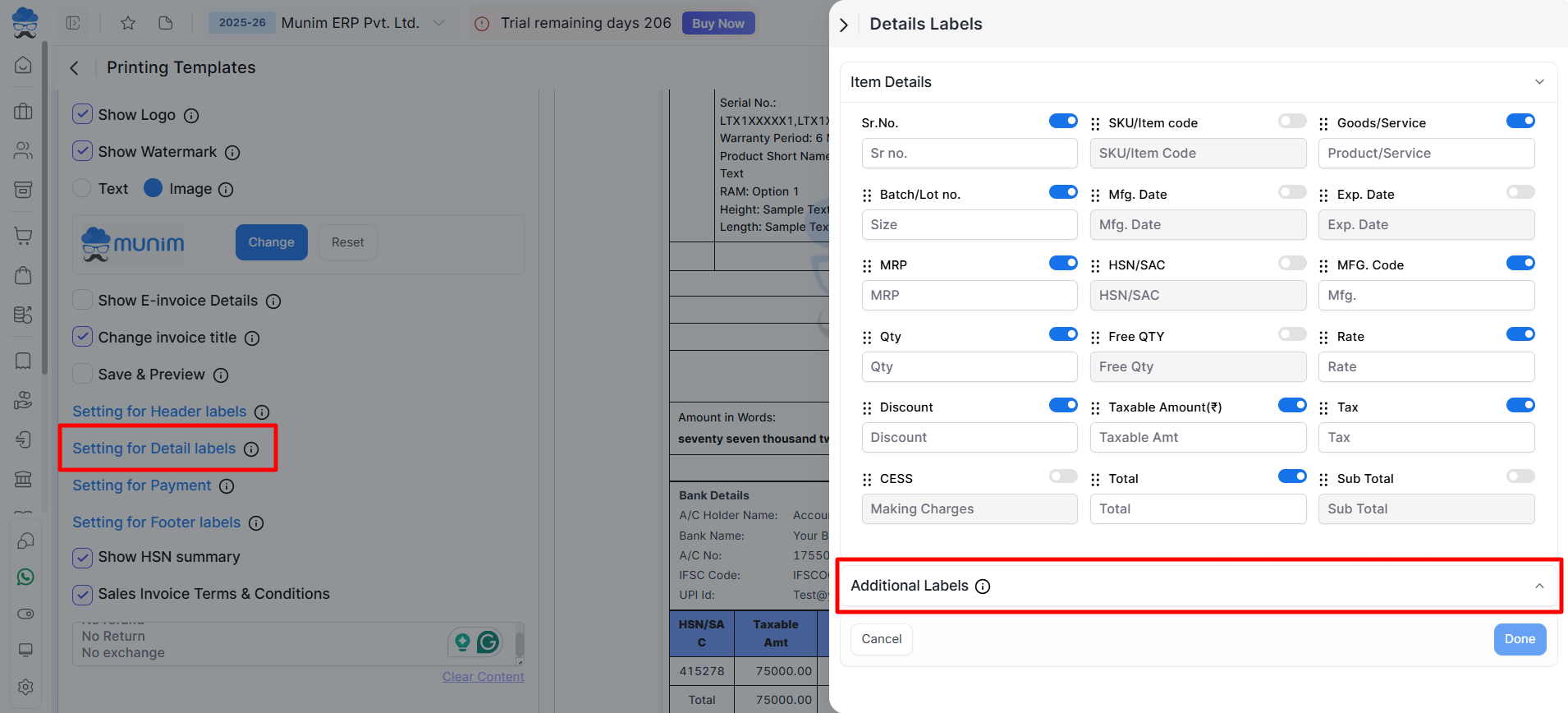Open the shopping cart sidebar icon
The width and height of the screenshot is (1568, 713).
coord(24,237)
